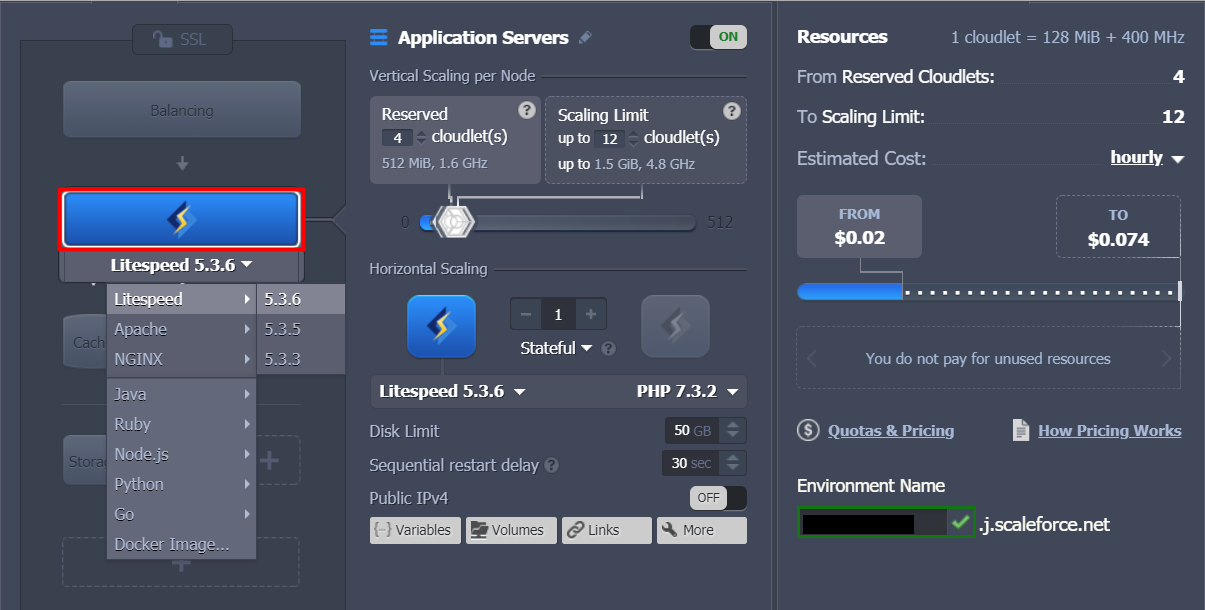This screenshot has height=610, width=1205.
Task: Open the PHP 7.3.2 version dropdown
Action: pos(688,392)
